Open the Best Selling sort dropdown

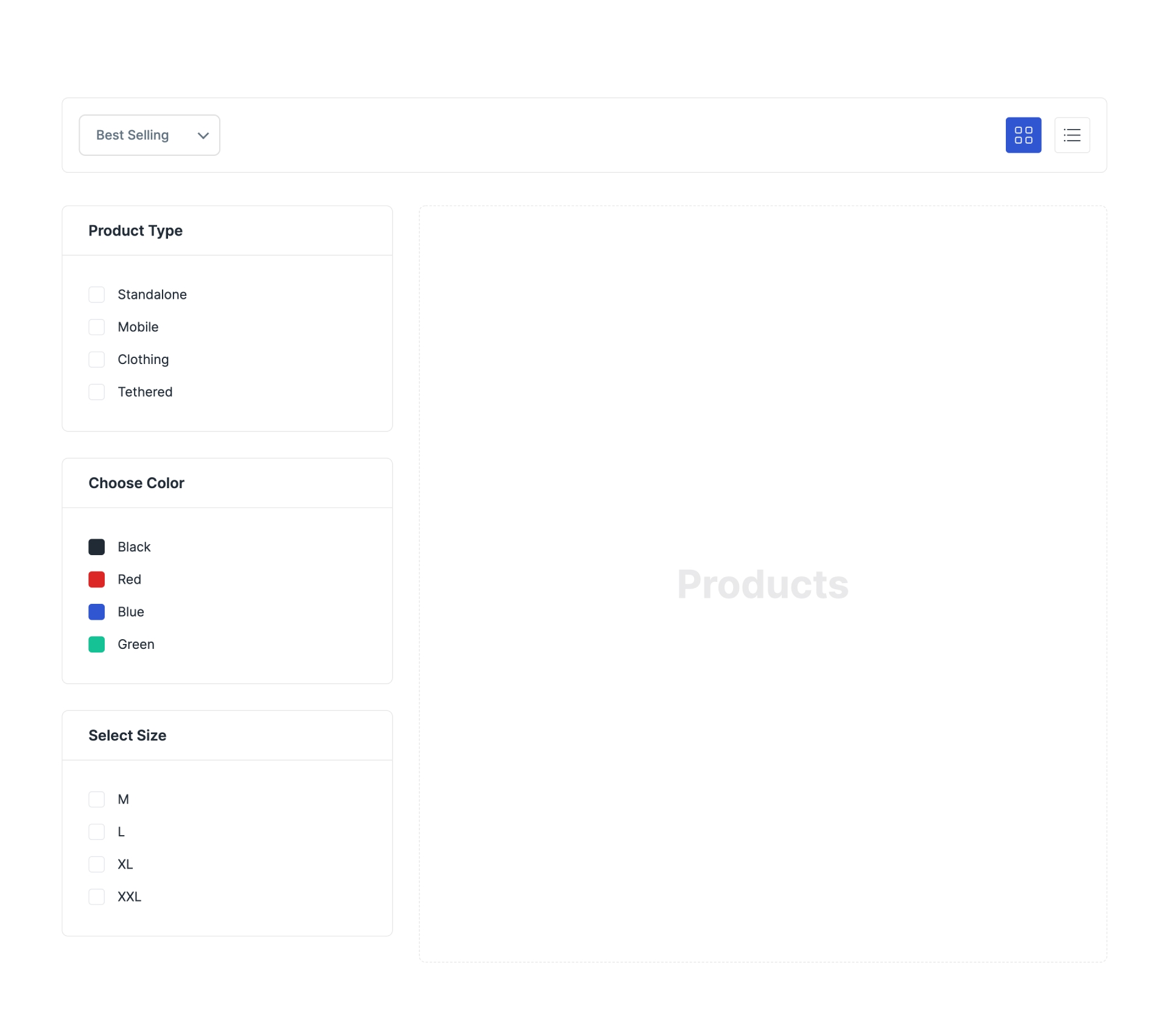tap(149, 135)
